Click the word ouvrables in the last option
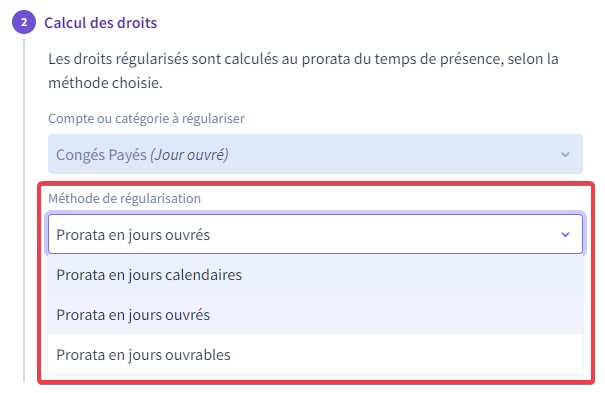This screenshot has height=393, width=605. coord(198,354)
